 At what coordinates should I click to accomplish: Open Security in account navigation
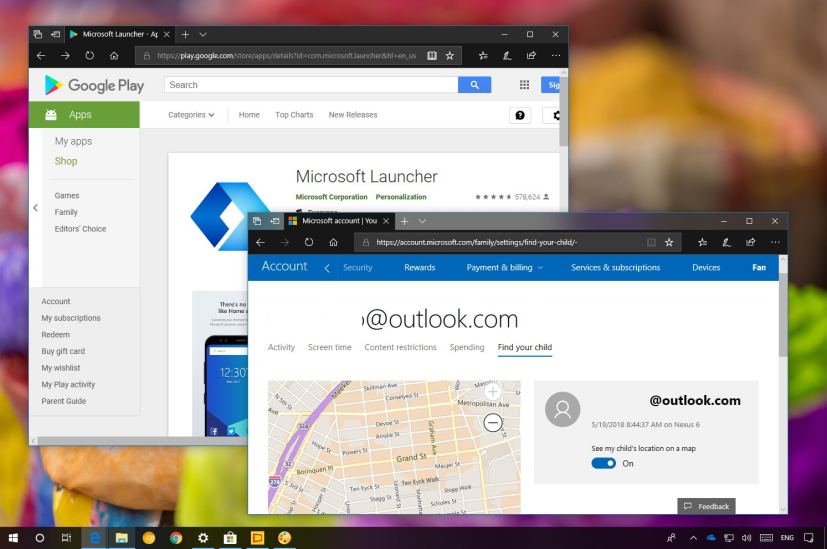358,267
